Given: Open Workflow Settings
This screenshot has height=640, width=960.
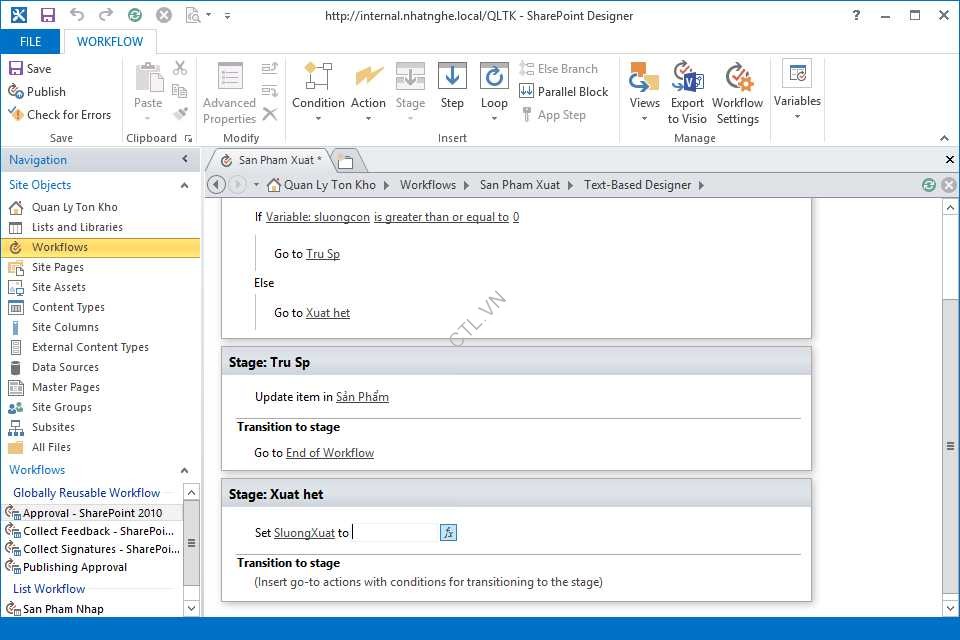Looking at the screenshot, I should coord(737,92).
